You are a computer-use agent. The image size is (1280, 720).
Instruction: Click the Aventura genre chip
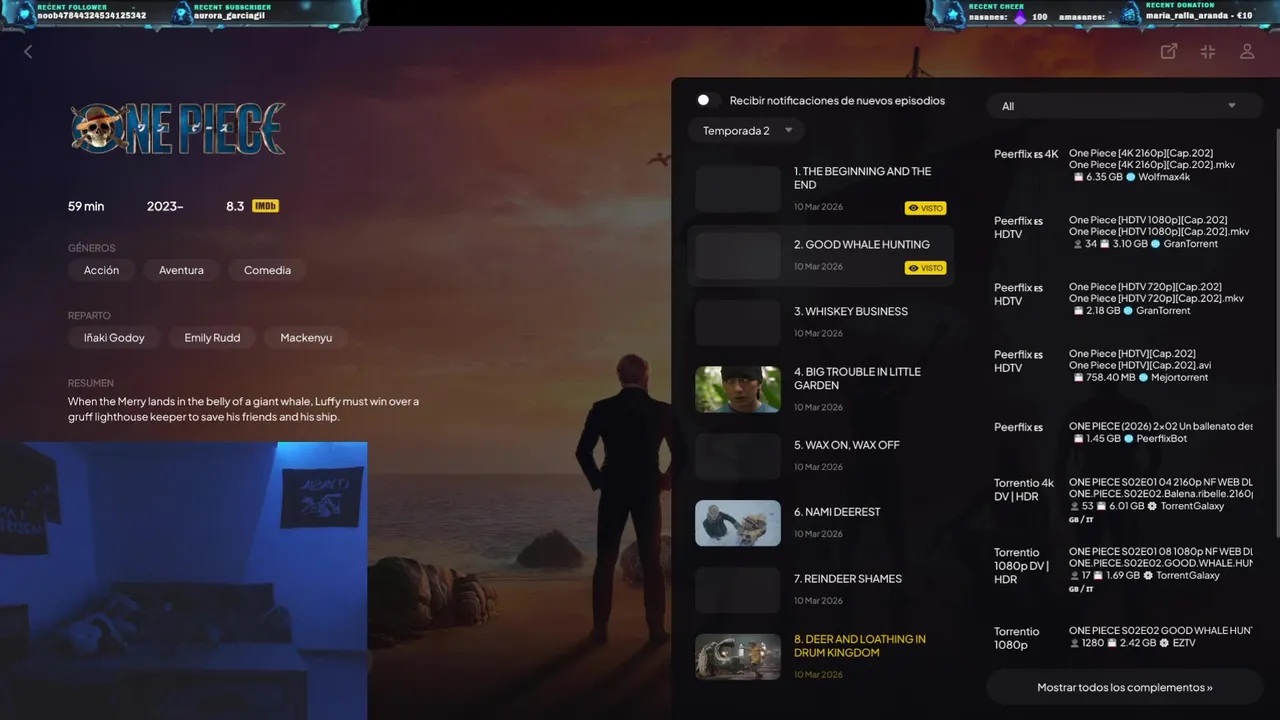181,270
